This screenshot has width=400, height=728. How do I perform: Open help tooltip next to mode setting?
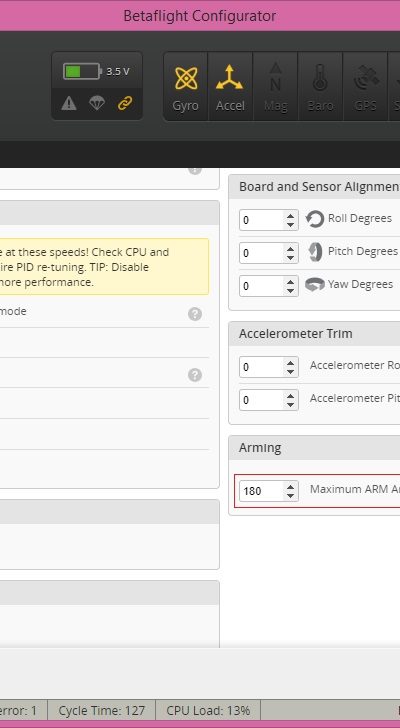coord(195,314)
